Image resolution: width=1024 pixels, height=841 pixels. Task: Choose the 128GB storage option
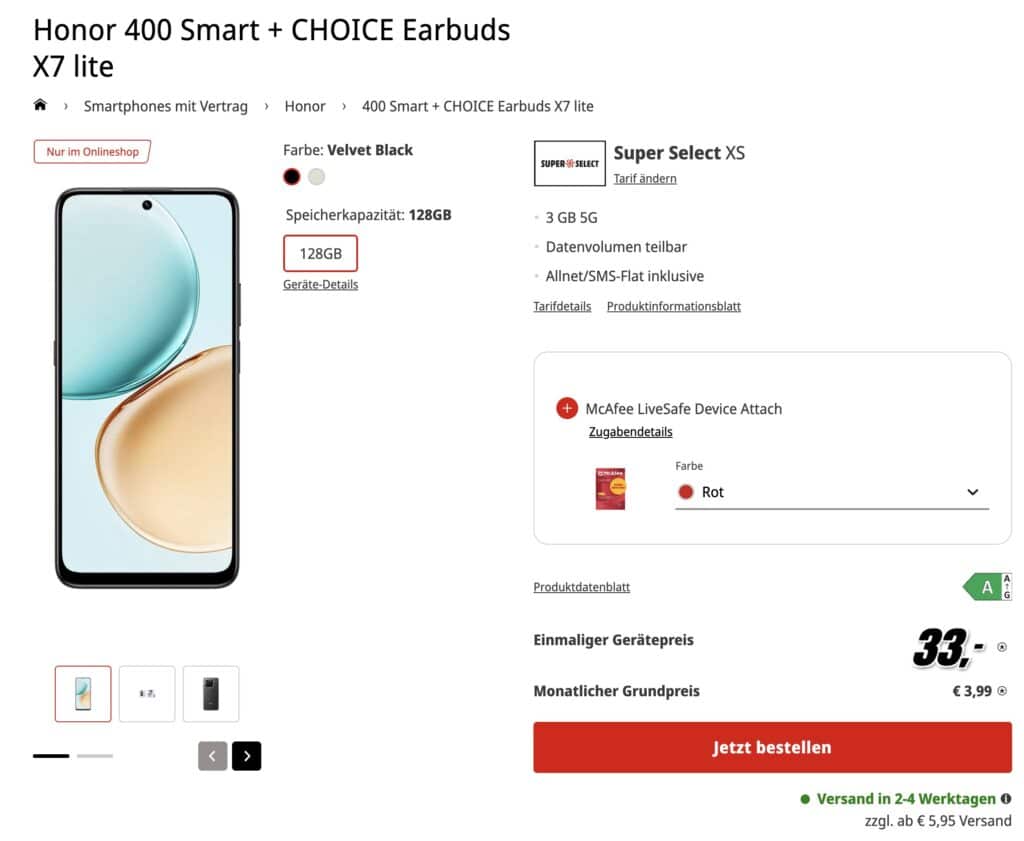pos(320,254)
